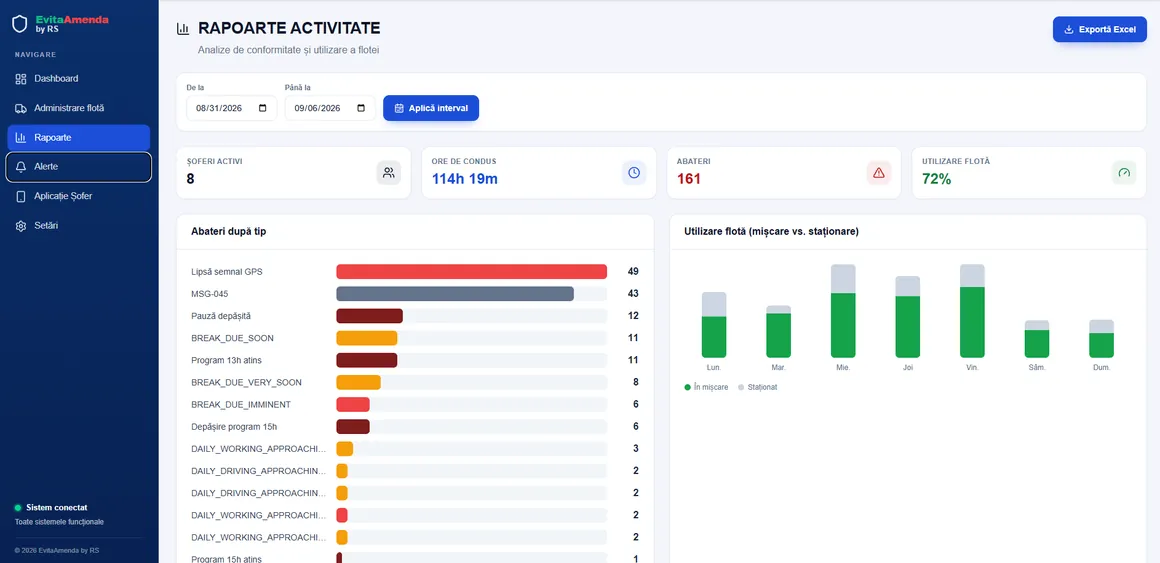Click the chart icon next to RAPOARTE ACTIVITATE
The image size is (1160, 563).
183,29
